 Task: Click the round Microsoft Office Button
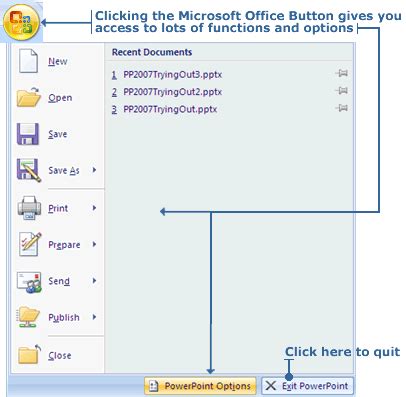coord(22,22)
